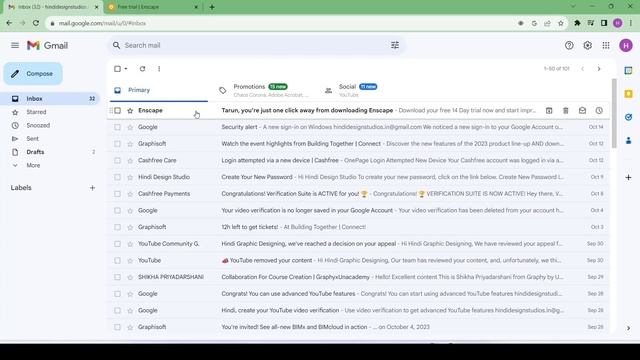Hide the side panel arrow
Screen dimensions: 640x360
coord(629,328)
